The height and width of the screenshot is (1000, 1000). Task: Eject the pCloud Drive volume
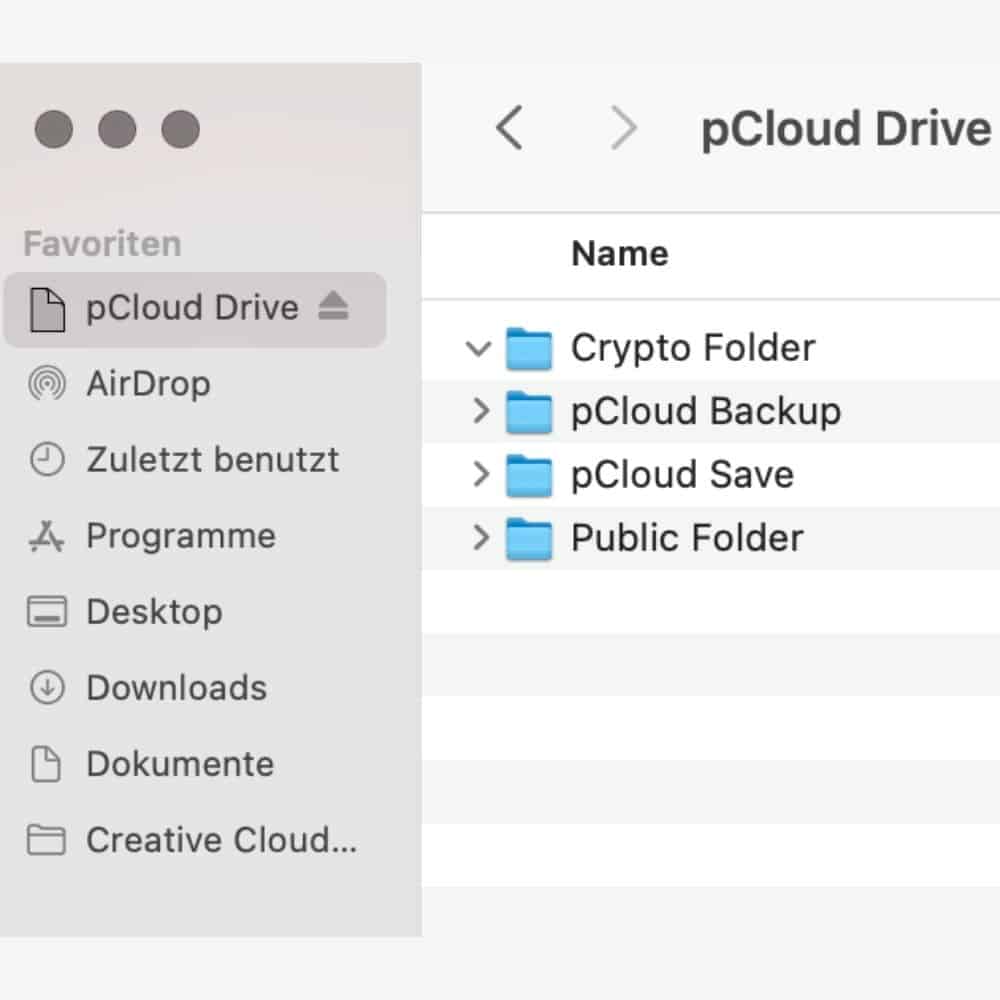pyautogui.click(x=333, y=306)
